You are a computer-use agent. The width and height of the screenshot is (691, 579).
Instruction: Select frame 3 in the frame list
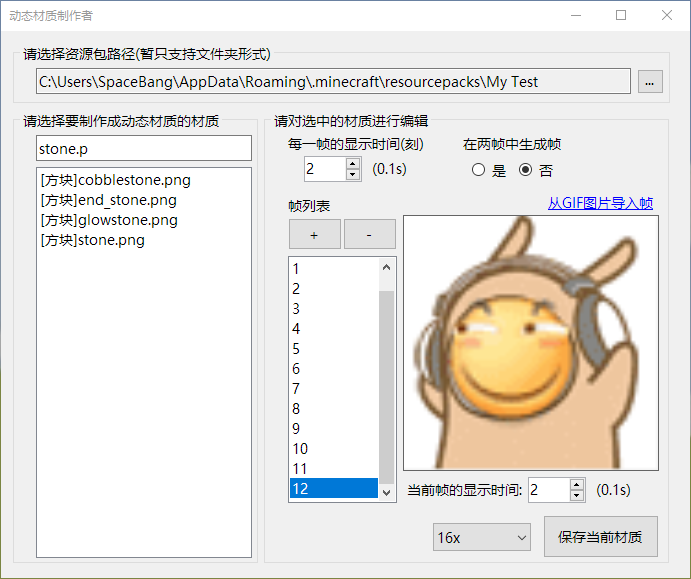pos(334,308)
